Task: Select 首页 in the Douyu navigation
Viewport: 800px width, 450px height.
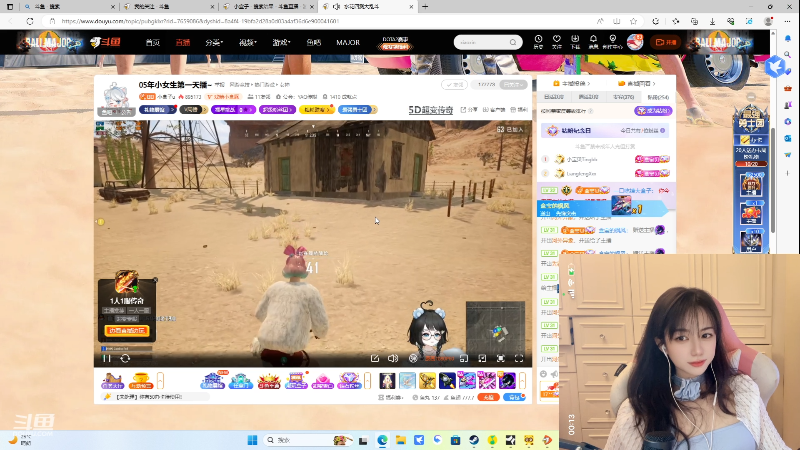Action: [x=153, y=42]
